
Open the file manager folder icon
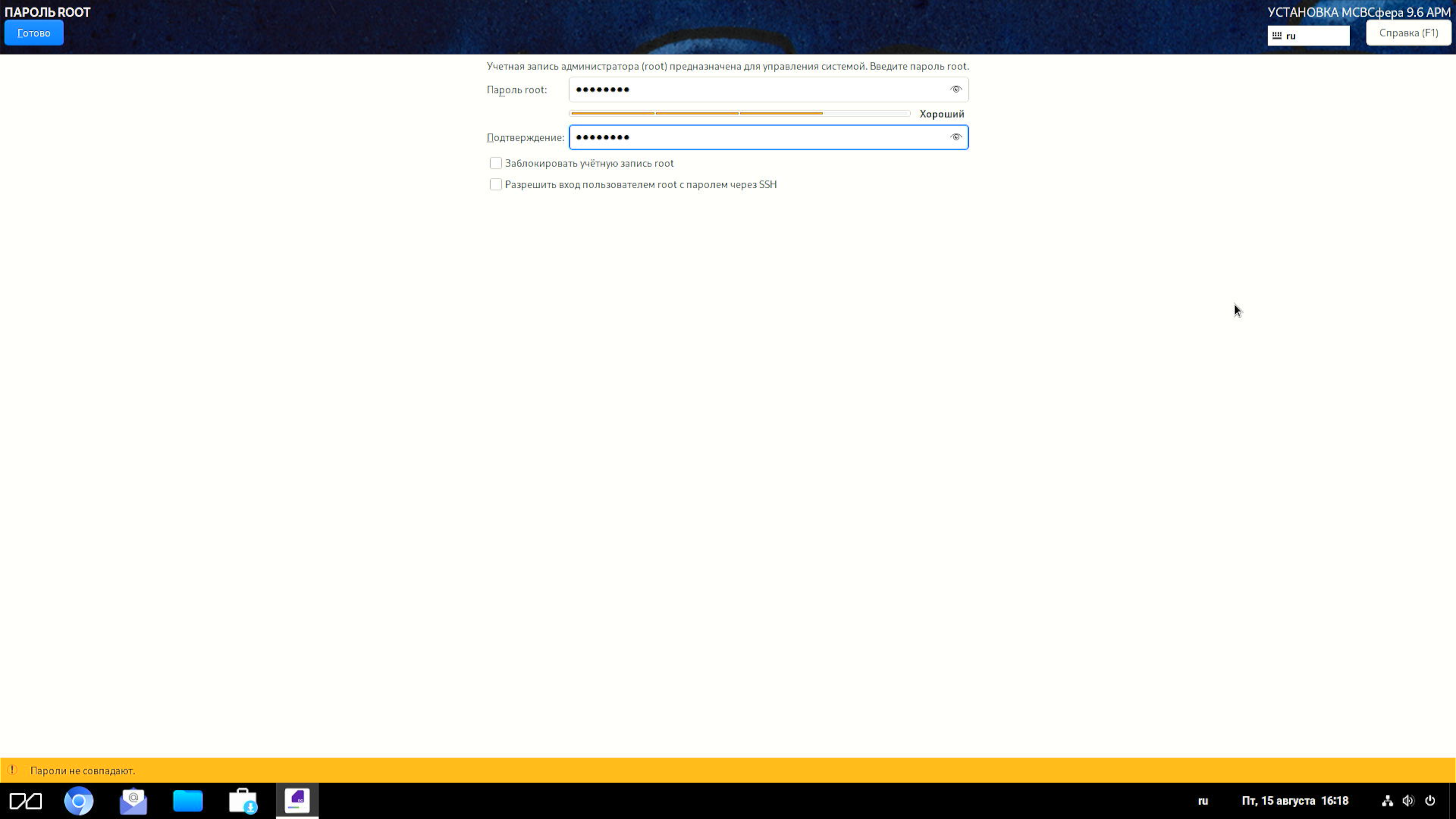pos(188,801)
